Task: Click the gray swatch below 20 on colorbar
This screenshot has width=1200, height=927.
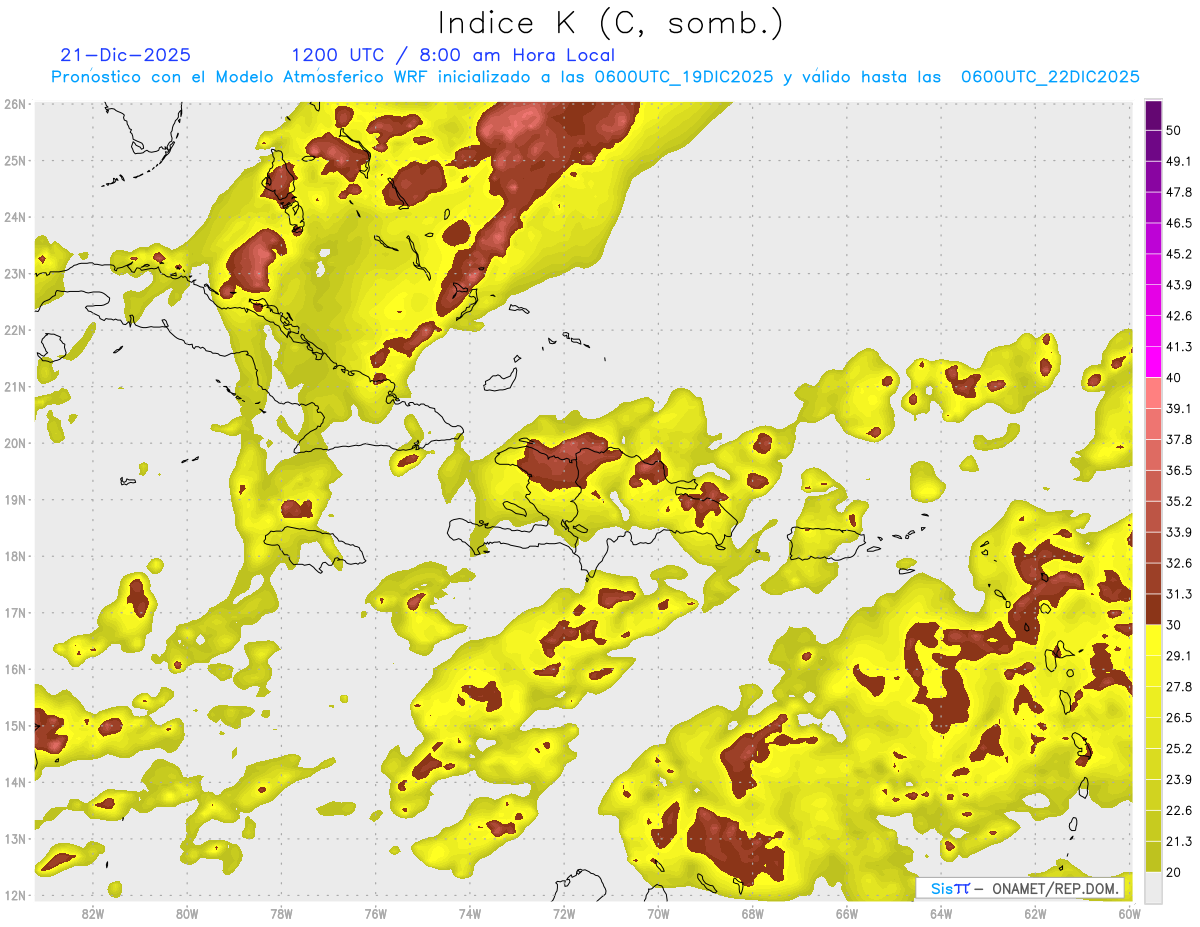Action: coord(1153,887)
